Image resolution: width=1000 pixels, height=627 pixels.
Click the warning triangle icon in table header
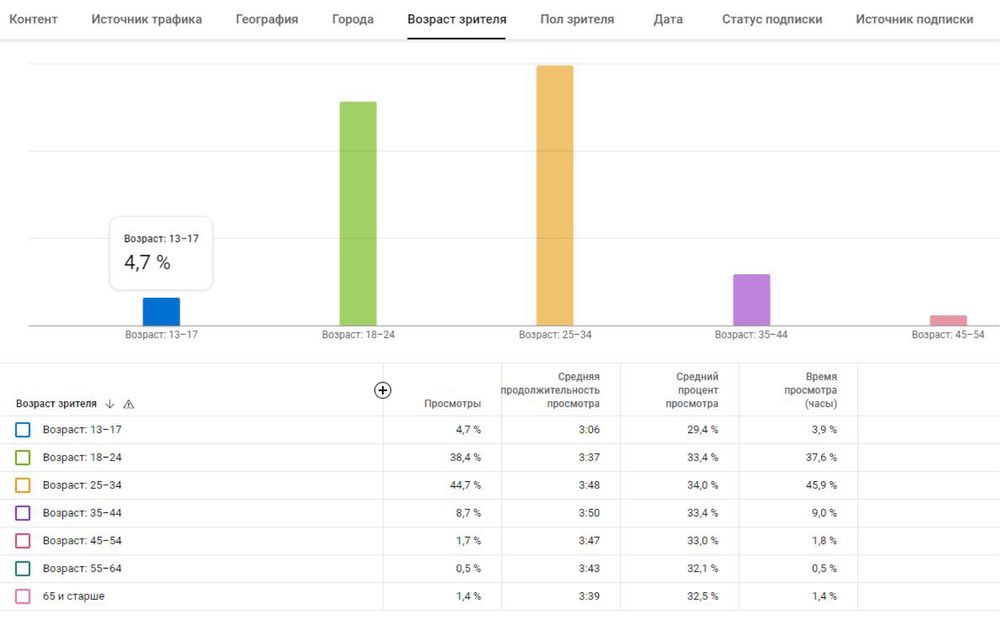tap(129, 404)
